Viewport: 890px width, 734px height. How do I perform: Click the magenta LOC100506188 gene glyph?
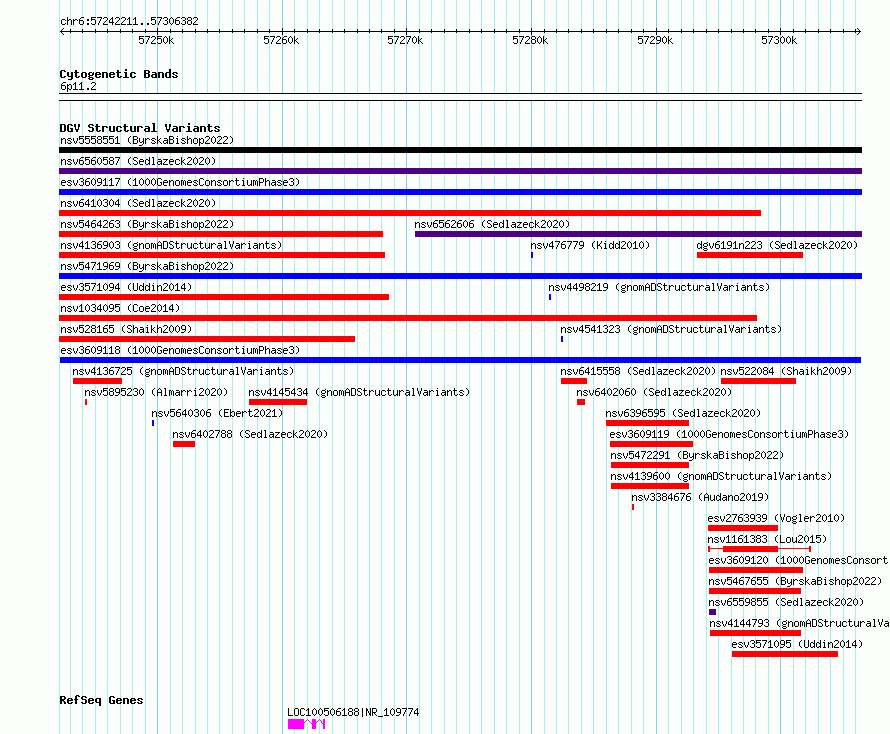(x=307, y=724)
